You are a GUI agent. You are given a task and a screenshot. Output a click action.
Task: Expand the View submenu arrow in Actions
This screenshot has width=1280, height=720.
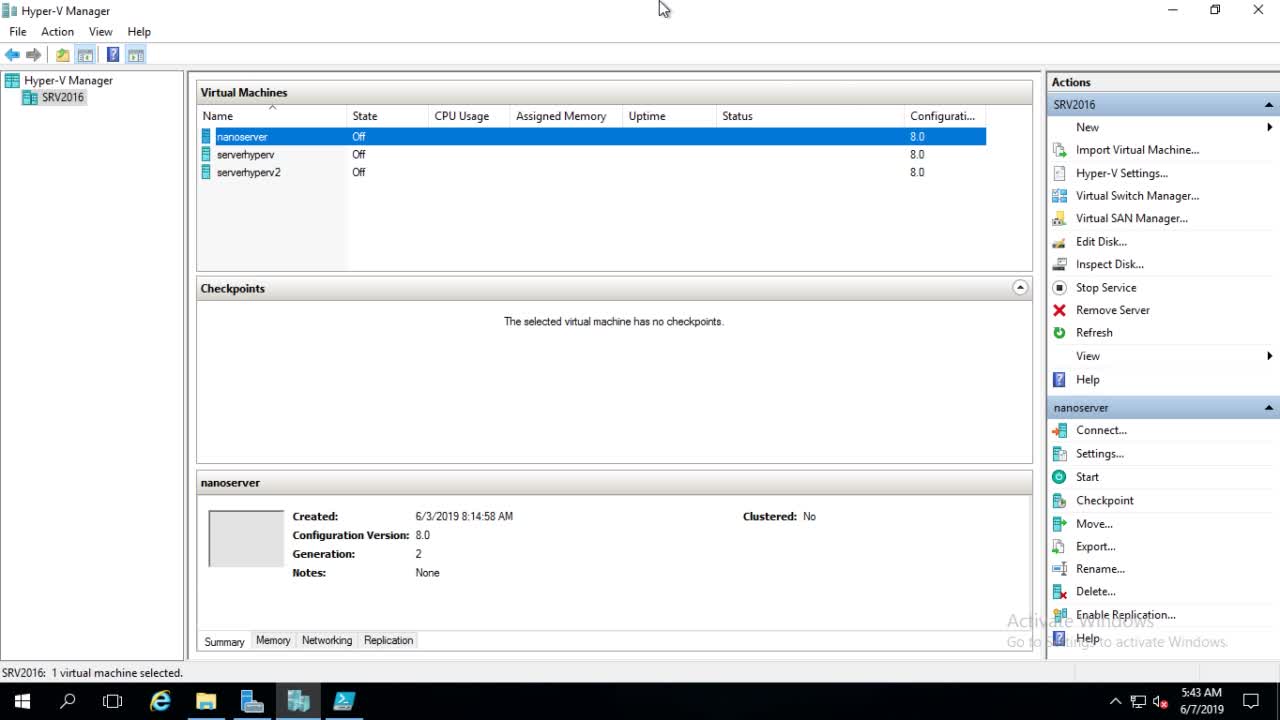point(1269,356)
